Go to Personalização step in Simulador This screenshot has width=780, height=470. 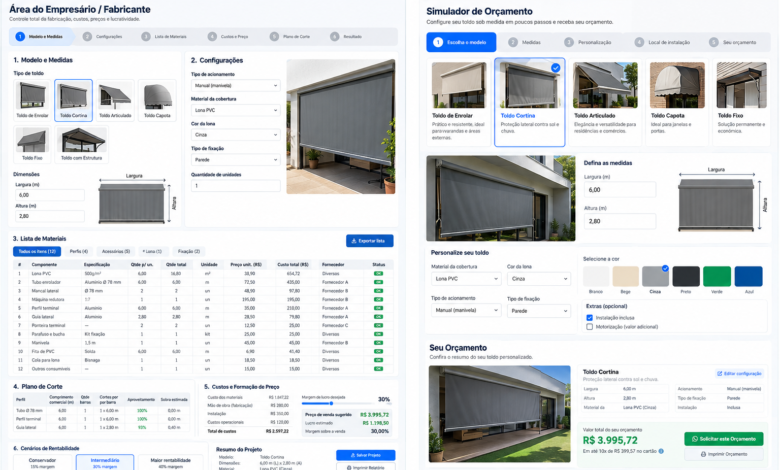click(588, 42)
